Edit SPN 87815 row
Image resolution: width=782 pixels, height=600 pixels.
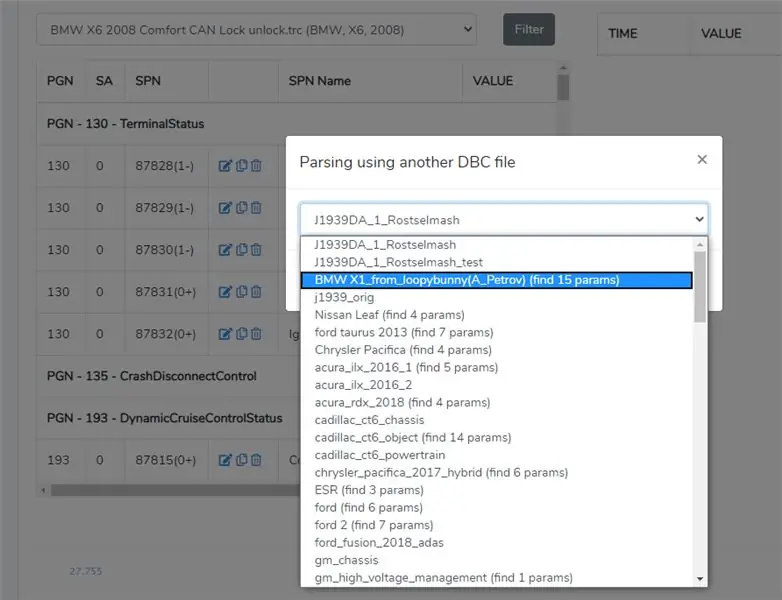(x=225, y=460)
